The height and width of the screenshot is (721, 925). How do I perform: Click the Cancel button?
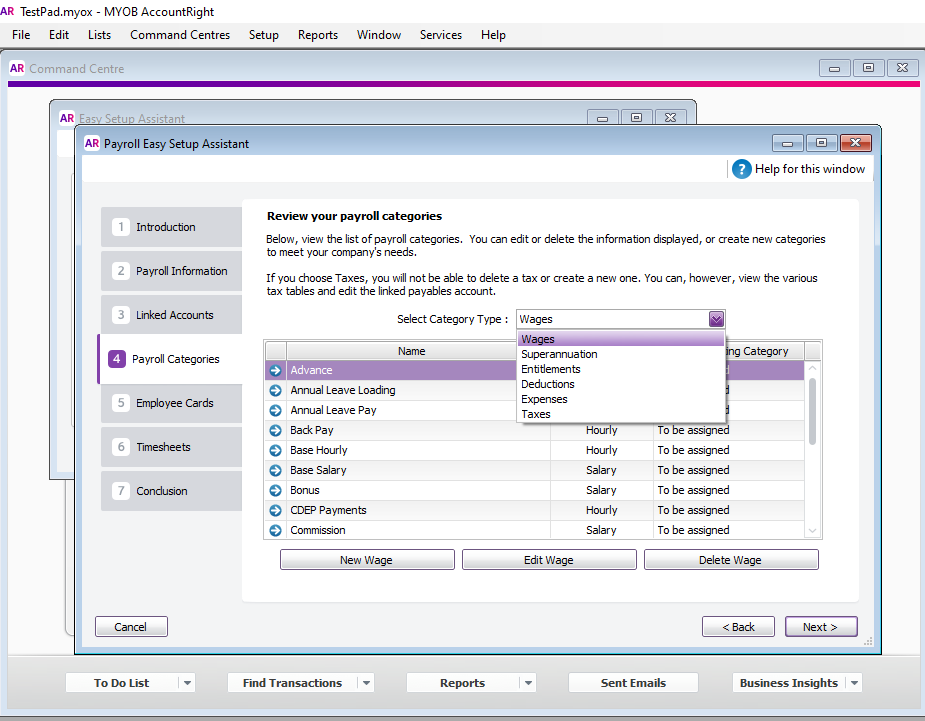[x=131, y=627]
